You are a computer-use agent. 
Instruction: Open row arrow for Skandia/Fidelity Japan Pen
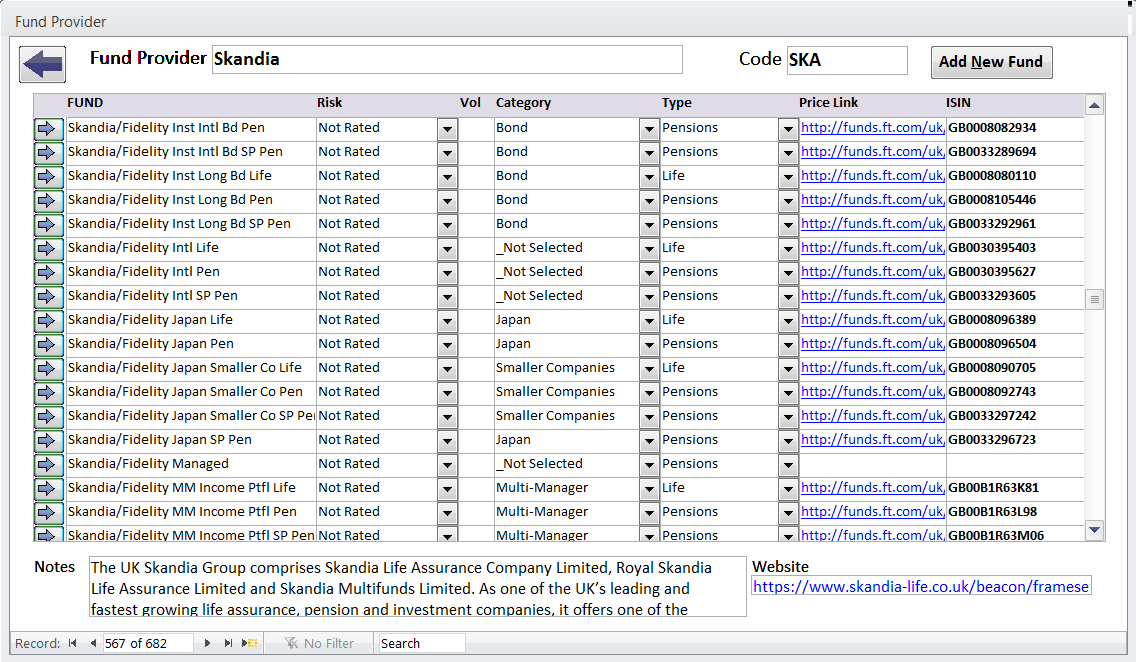49,344
